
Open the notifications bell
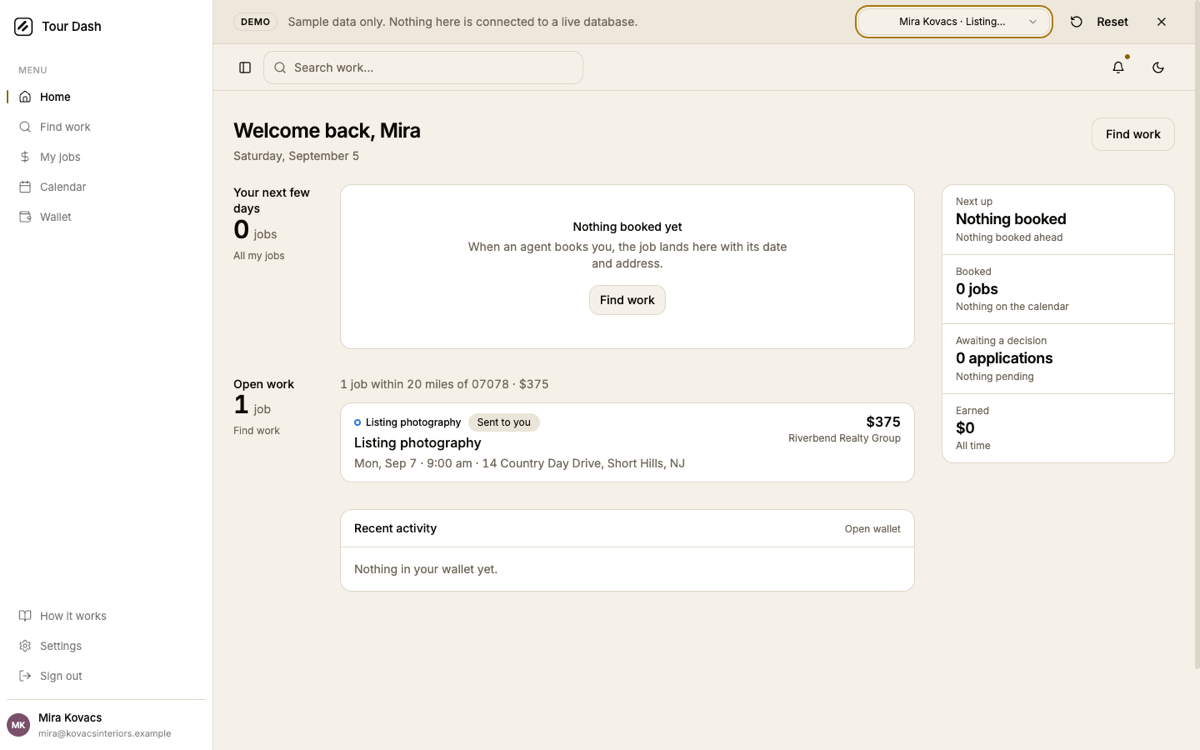click(x=1118, y=68)
